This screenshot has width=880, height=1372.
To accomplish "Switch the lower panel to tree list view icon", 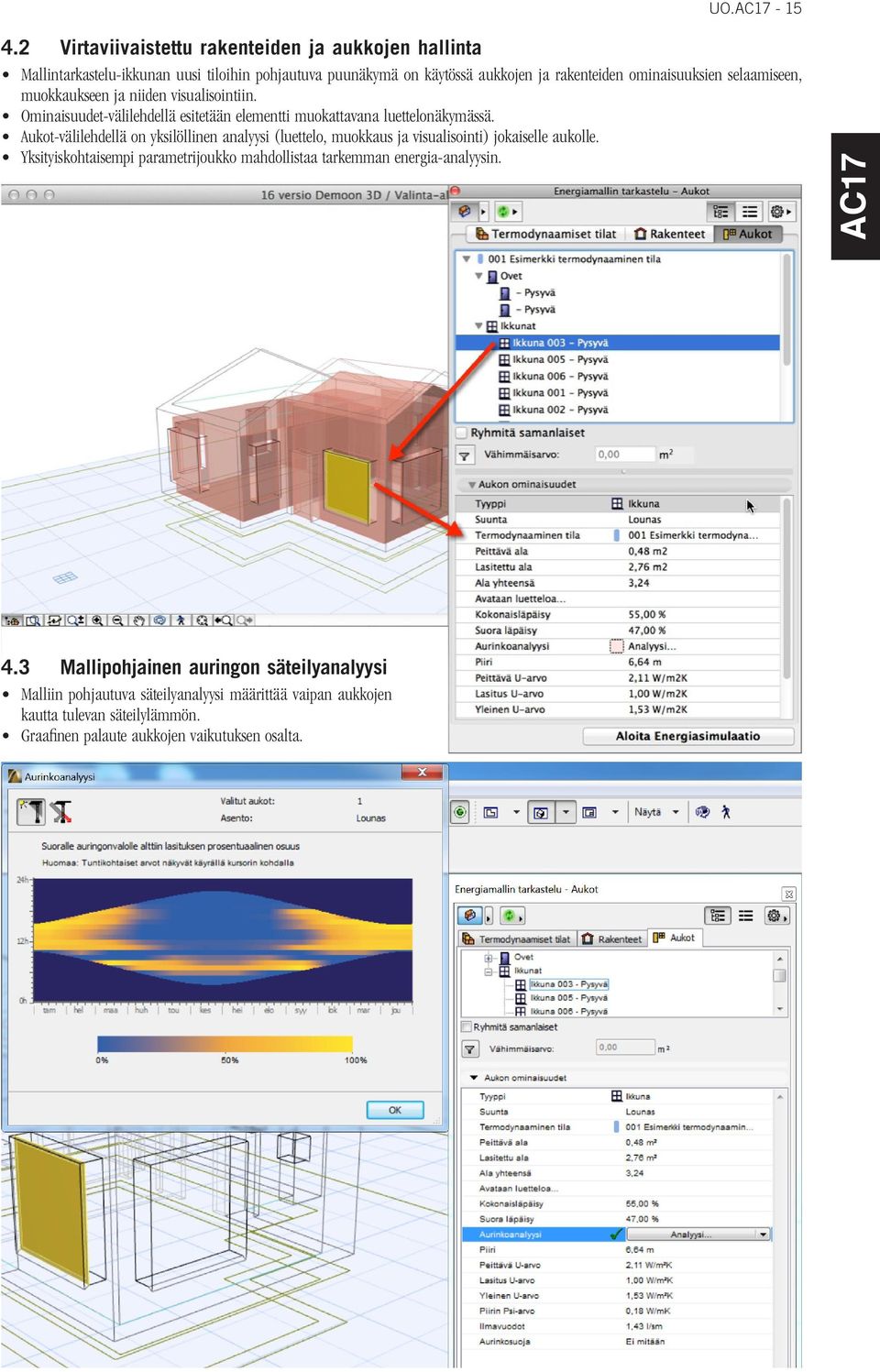I will pyautogui.click(x=718, y=916).
